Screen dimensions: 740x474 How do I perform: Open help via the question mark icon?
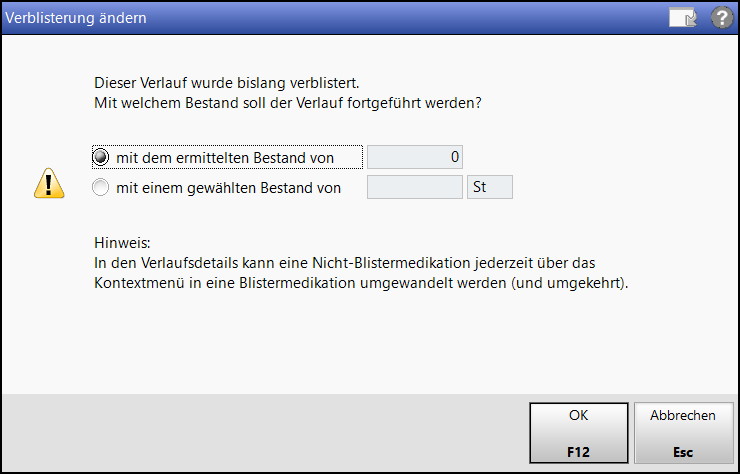pyautogui.click(x=722, y=18)
